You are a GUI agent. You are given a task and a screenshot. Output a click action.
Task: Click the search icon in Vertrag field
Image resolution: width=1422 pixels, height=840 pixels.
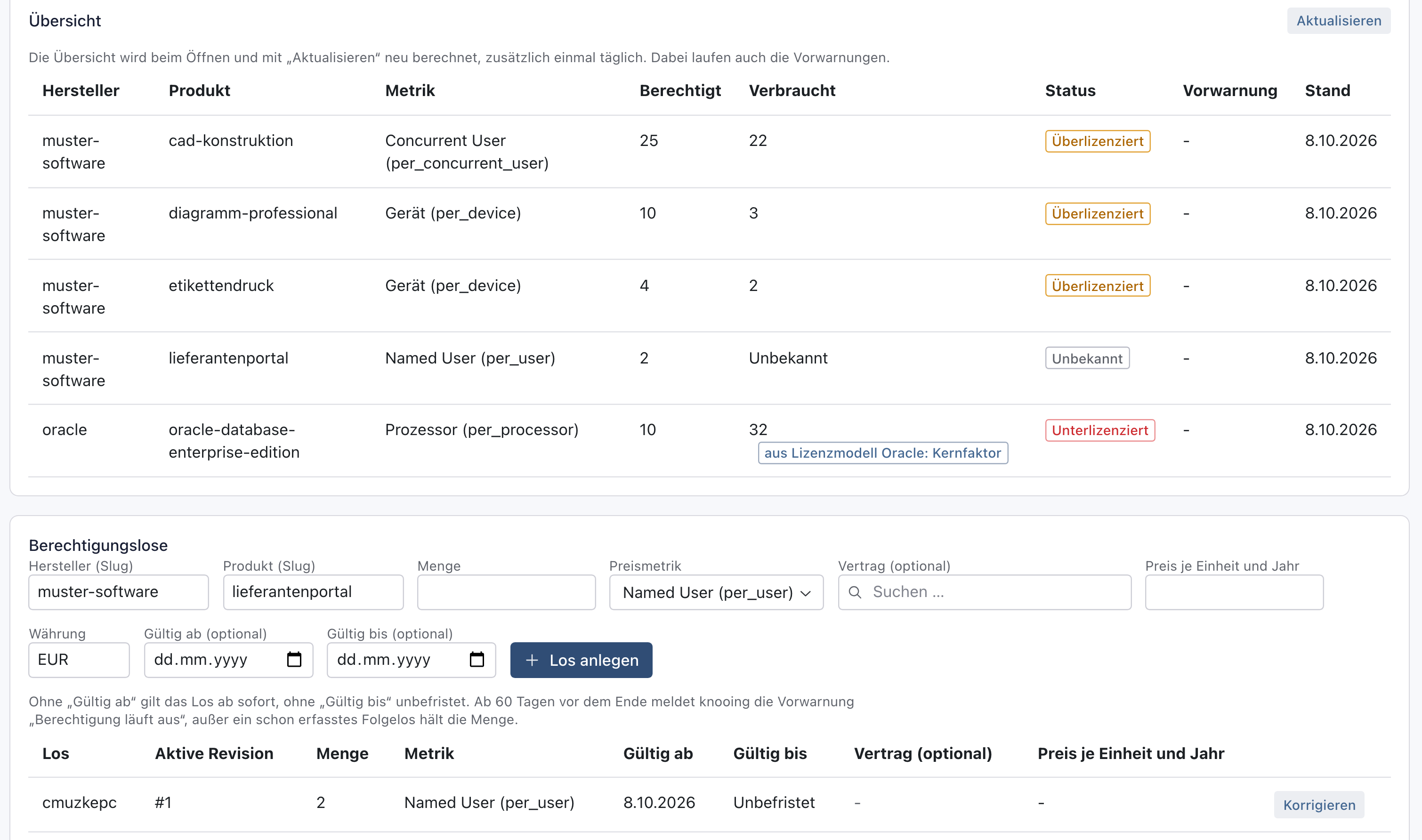click(855, 592)
